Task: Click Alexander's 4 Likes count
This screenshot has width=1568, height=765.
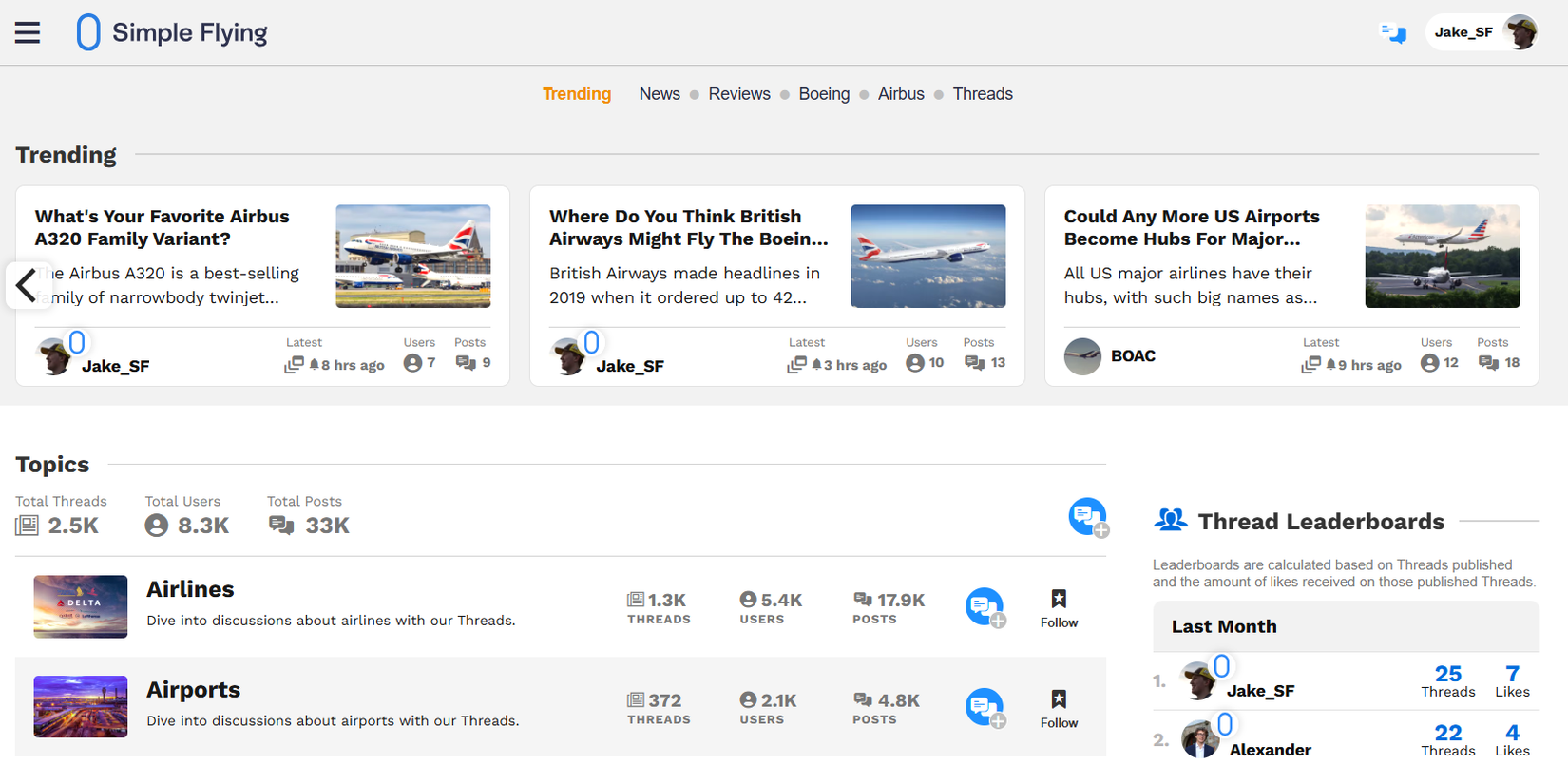Action: tap(1512, 740)
